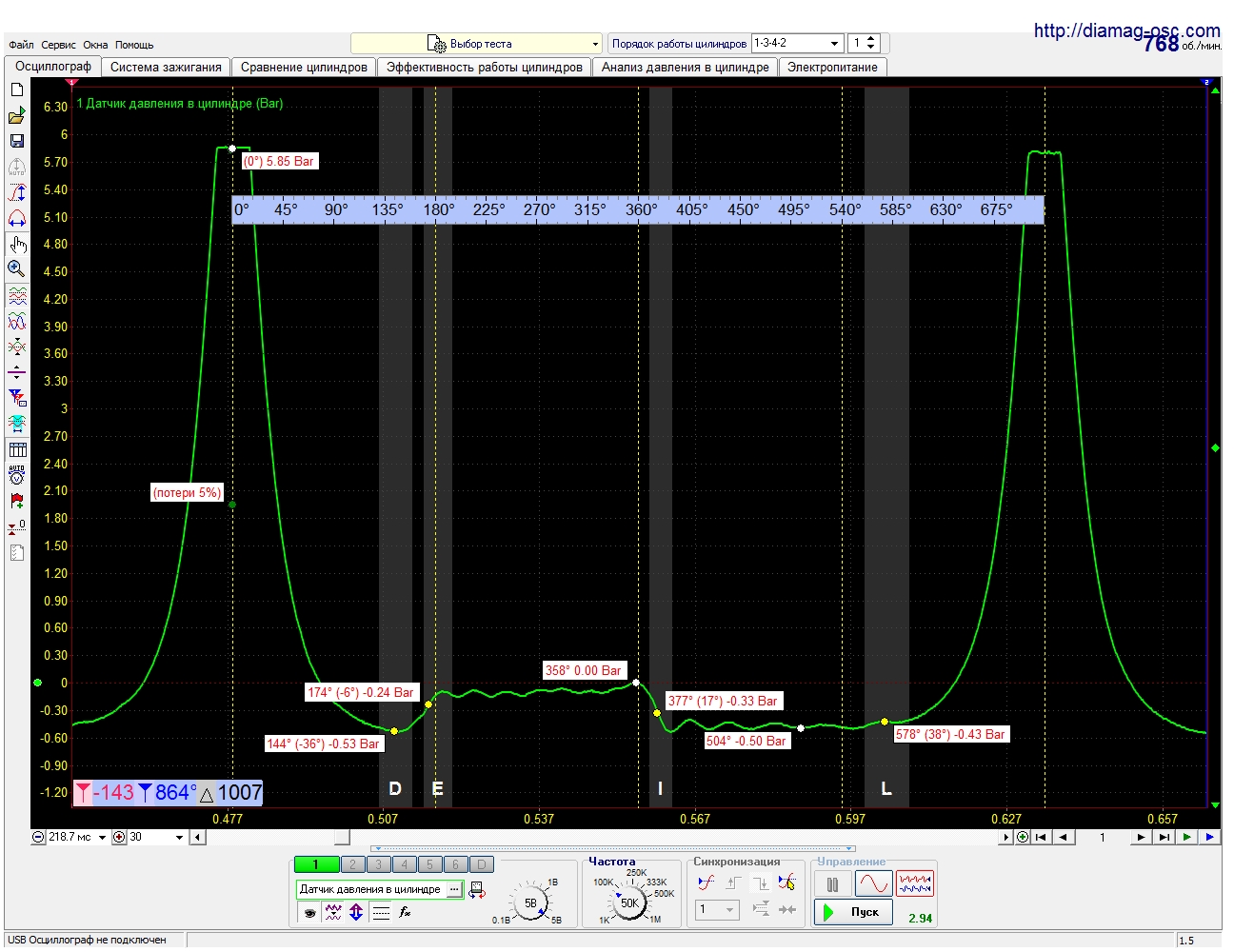Select channel 2 button
Image resolution: width=1234 pixels, height=952 pixels.
(353, 864)
